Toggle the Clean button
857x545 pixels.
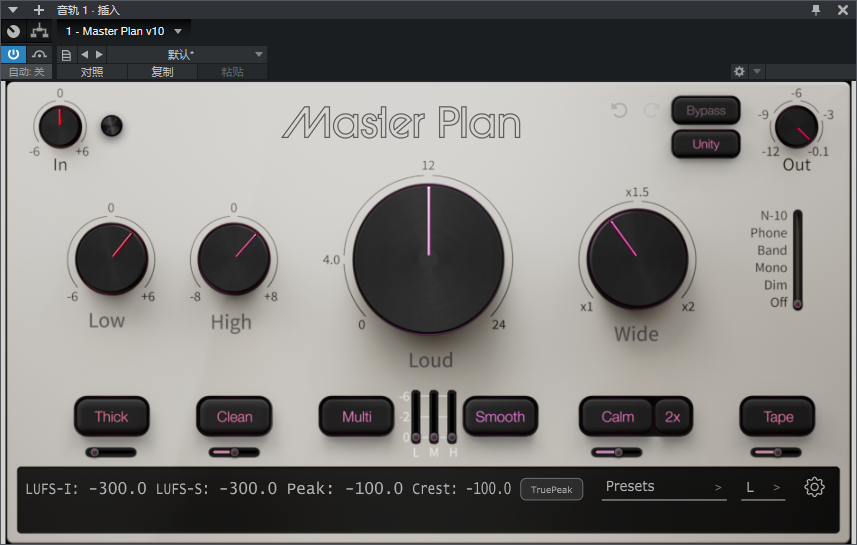[234, 417]
